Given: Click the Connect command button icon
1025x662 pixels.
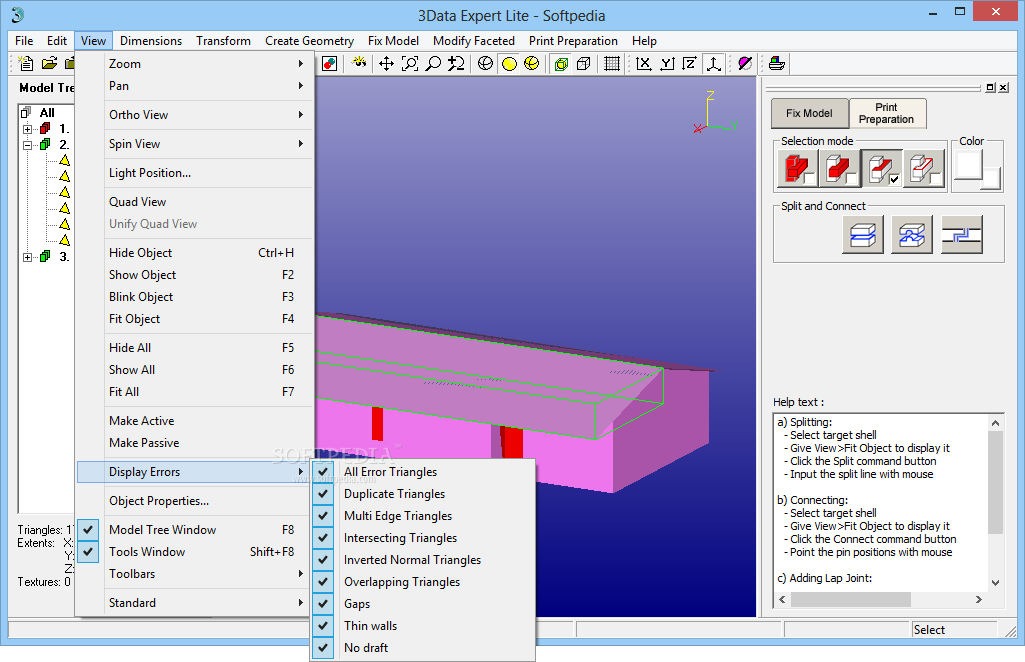Looking at the screenshot, I should [912, 234].
